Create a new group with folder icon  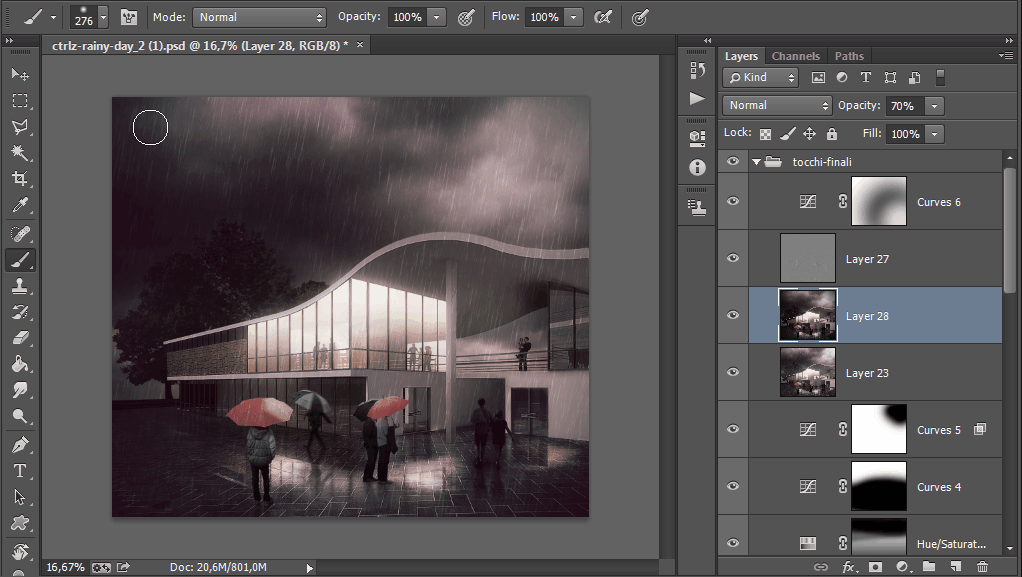tap(929, 567)
